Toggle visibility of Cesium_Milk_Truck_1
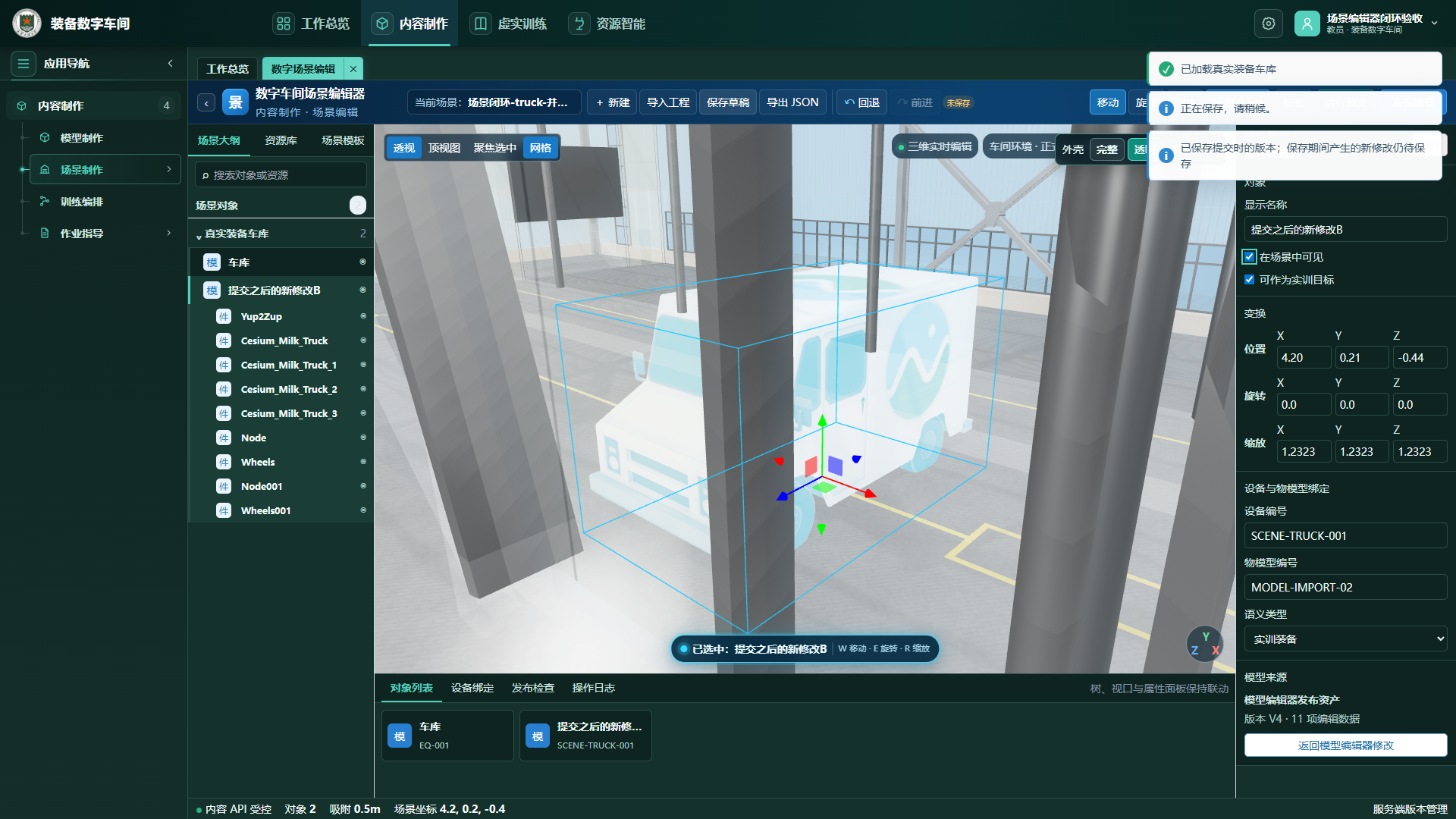The height and width of the screenshot is (819, 1456). click(x=363, y=365)
